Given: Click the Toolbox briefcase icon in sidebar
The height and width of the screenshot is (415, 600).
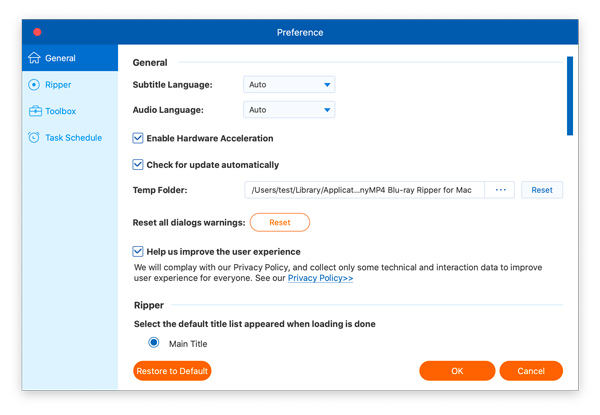Looking at the screenshot, I should (x=34, y=111).
